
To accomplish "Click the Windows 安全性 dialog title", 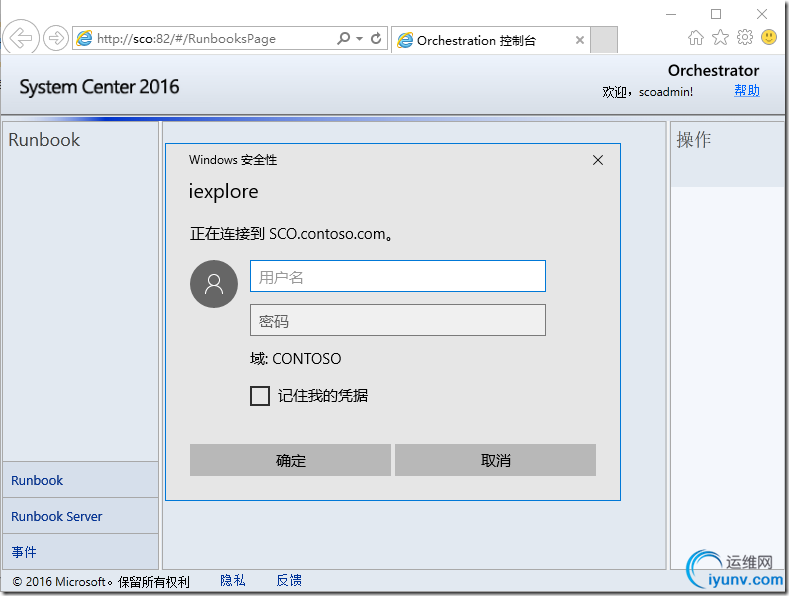I will tap(233, 160).
